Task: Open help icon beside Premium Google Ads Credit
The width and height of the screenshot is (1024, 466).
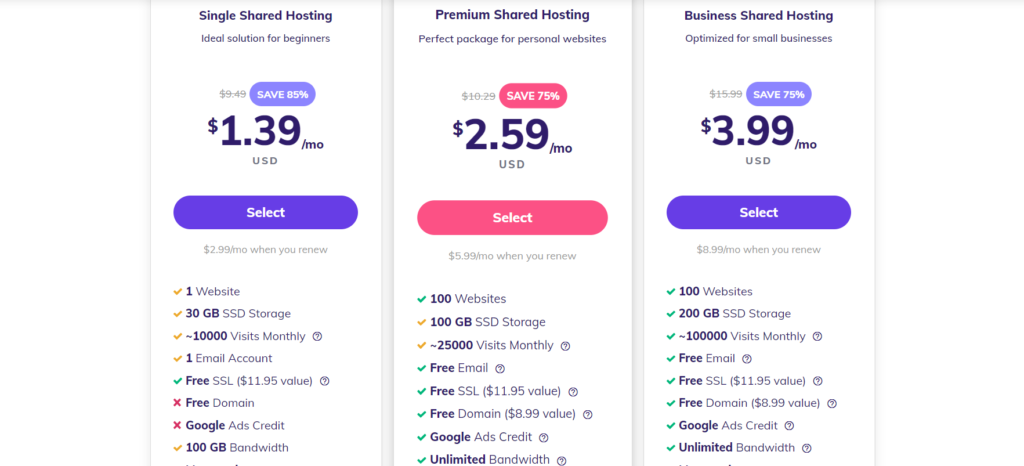Action: point(544,437)
